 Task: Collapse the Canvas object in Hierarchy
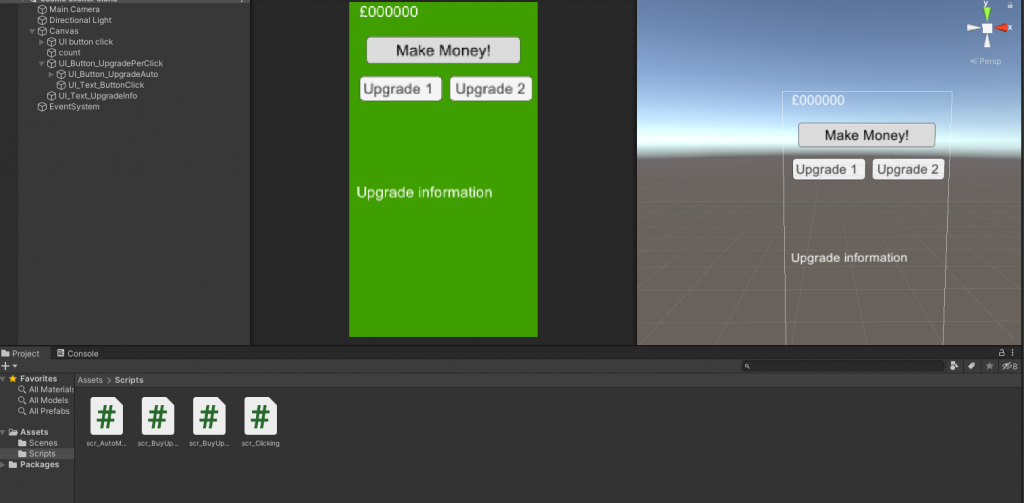click(32, 31)
